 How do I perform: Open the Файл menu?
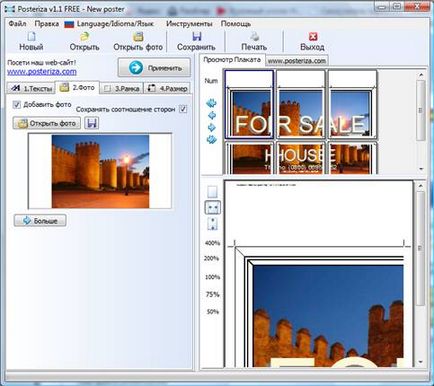point(17,24)
